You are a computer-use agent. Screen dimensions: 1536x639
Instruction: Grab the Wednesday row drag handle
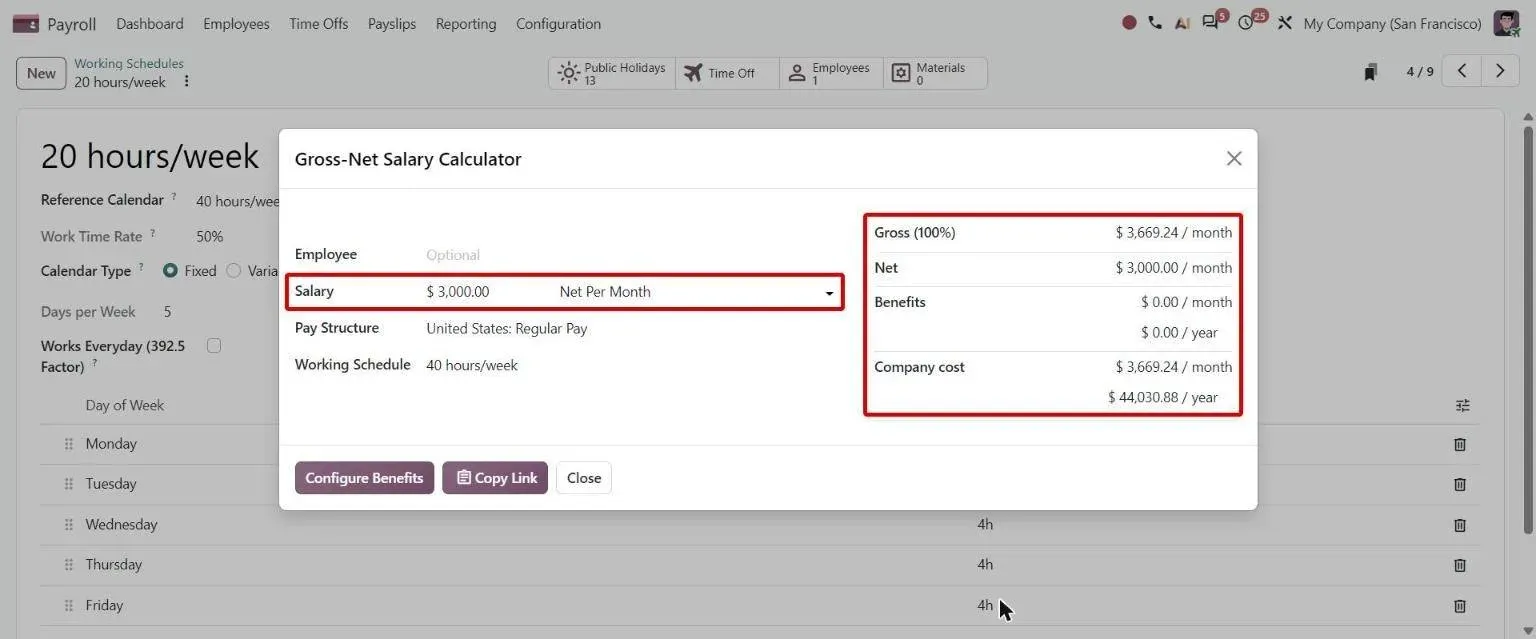(x=69, y=525)
